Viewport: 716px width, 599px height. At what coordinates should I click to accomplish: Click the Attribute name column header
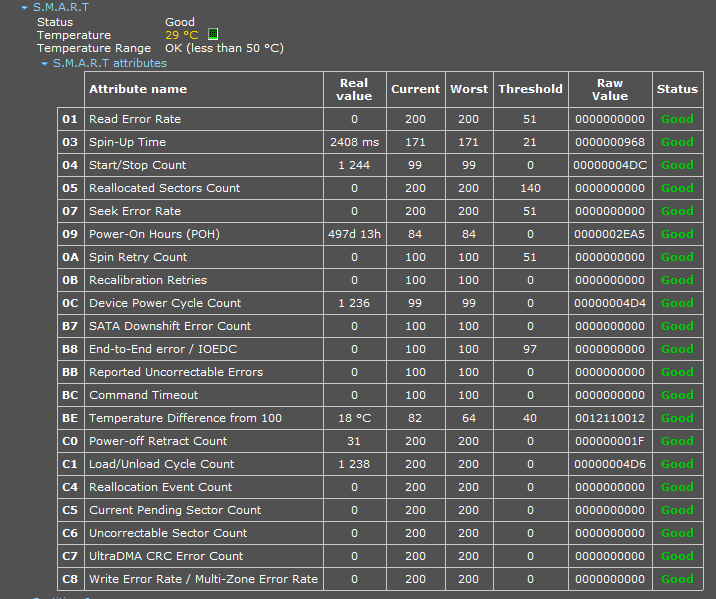point(138,89)
